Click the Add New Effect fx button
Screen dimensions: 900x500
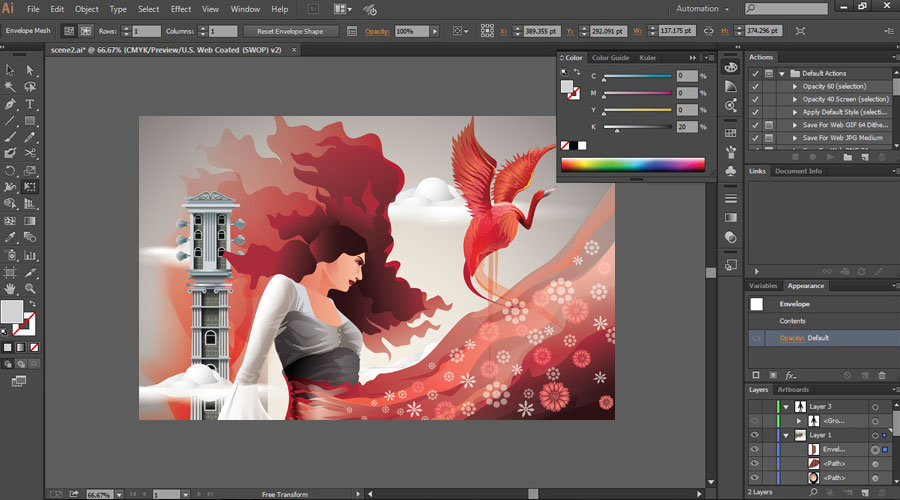(790, 374)
